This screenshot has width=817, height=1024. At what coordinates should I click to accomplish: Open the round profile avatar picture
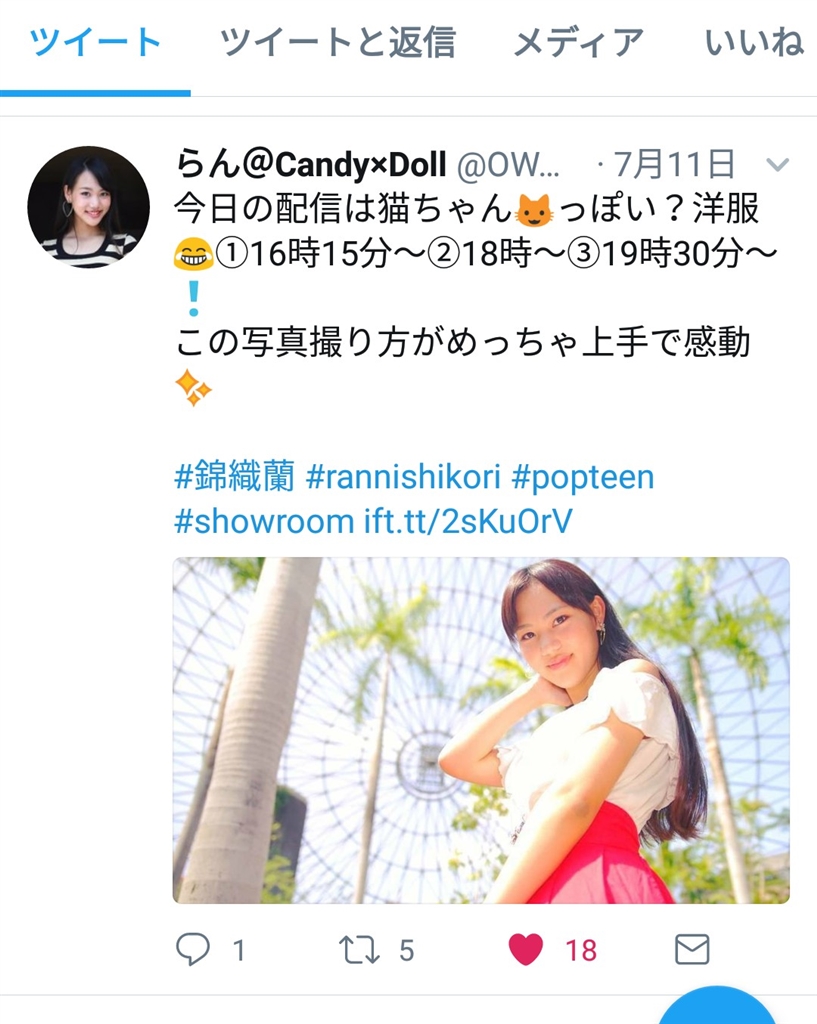(x=89, y=207)
